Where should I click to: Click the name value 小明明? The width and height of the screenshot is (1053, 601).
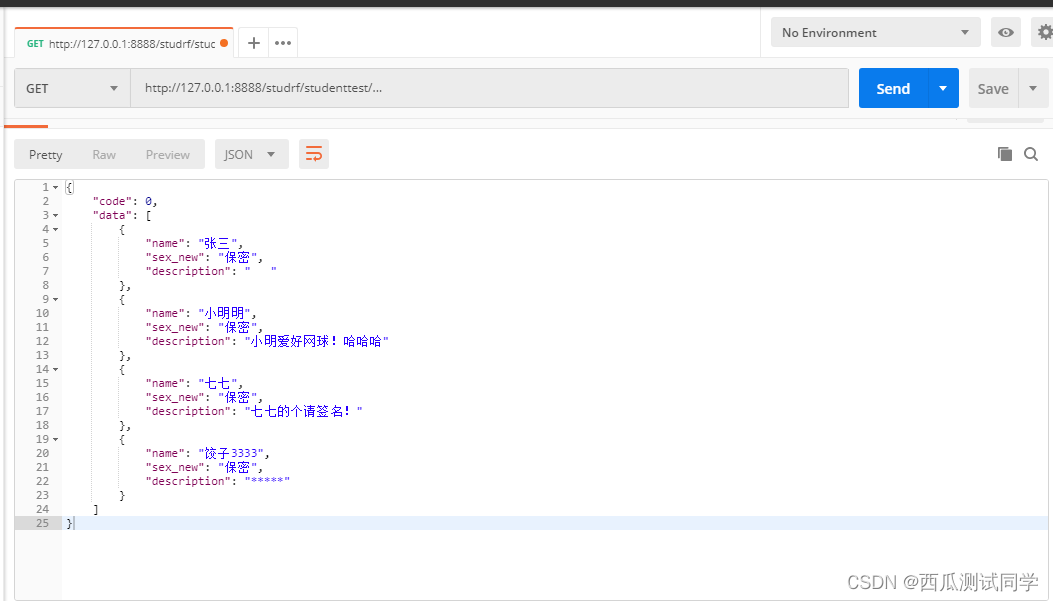(x=227, y=313)
